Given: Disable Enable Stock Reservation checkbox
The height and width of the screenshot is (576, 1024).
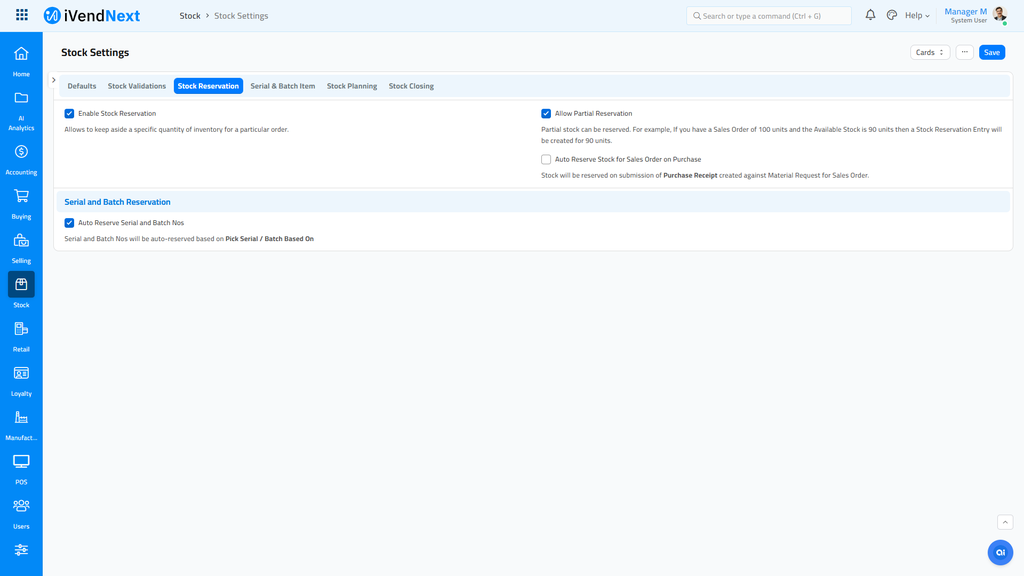Looking at the screenshot, I should coord(69,114).
